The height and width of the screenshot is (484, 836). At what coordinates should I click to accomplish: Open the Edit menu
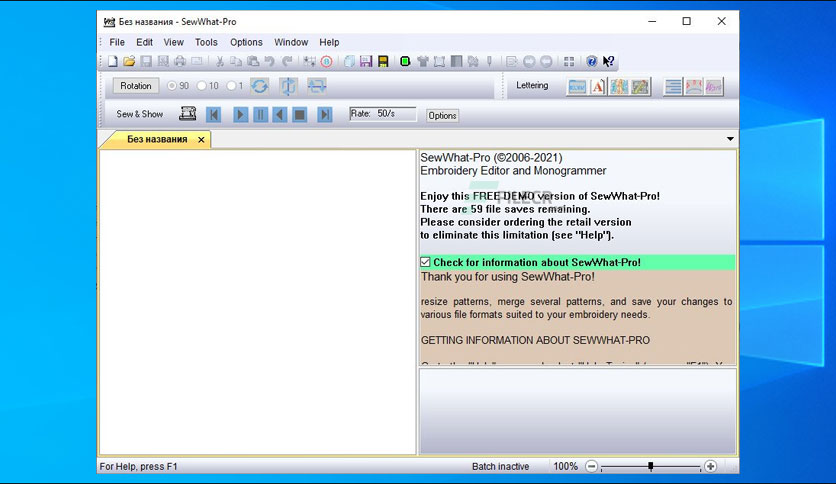[144, 42]
